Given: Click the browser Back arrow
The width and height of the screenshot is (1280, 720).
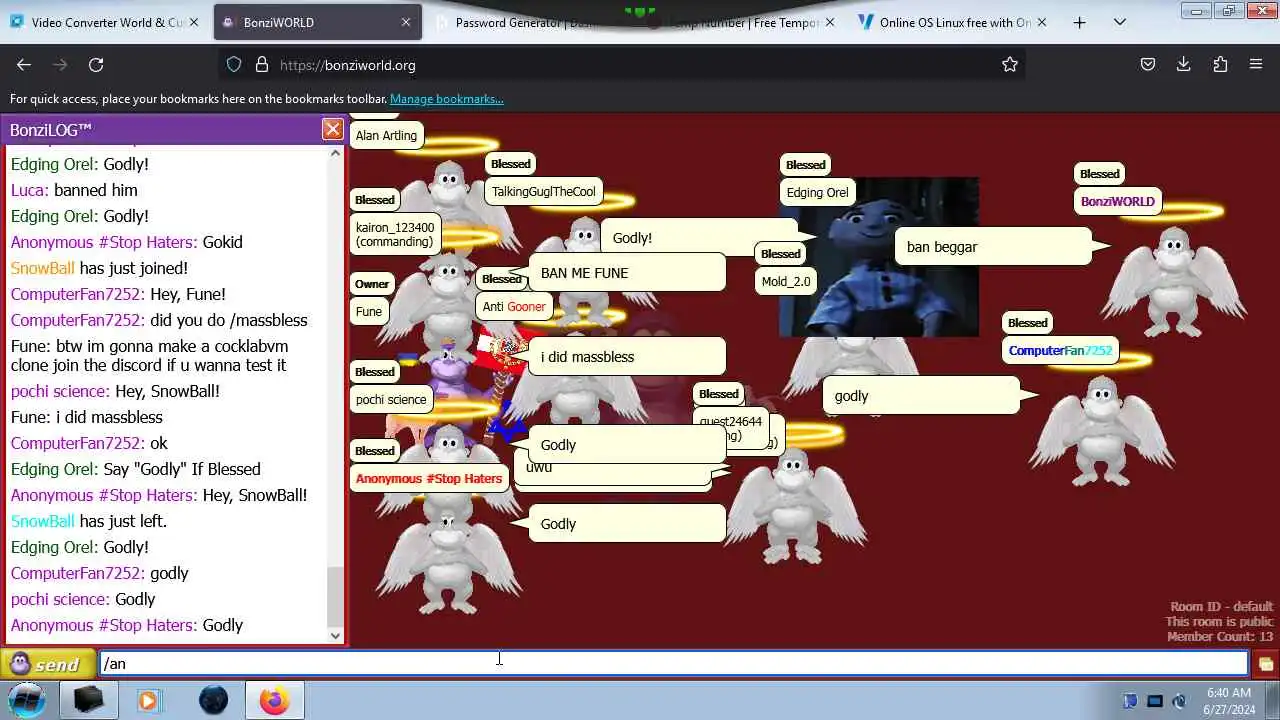Looking at the screenshot, I should coord(24,65).
